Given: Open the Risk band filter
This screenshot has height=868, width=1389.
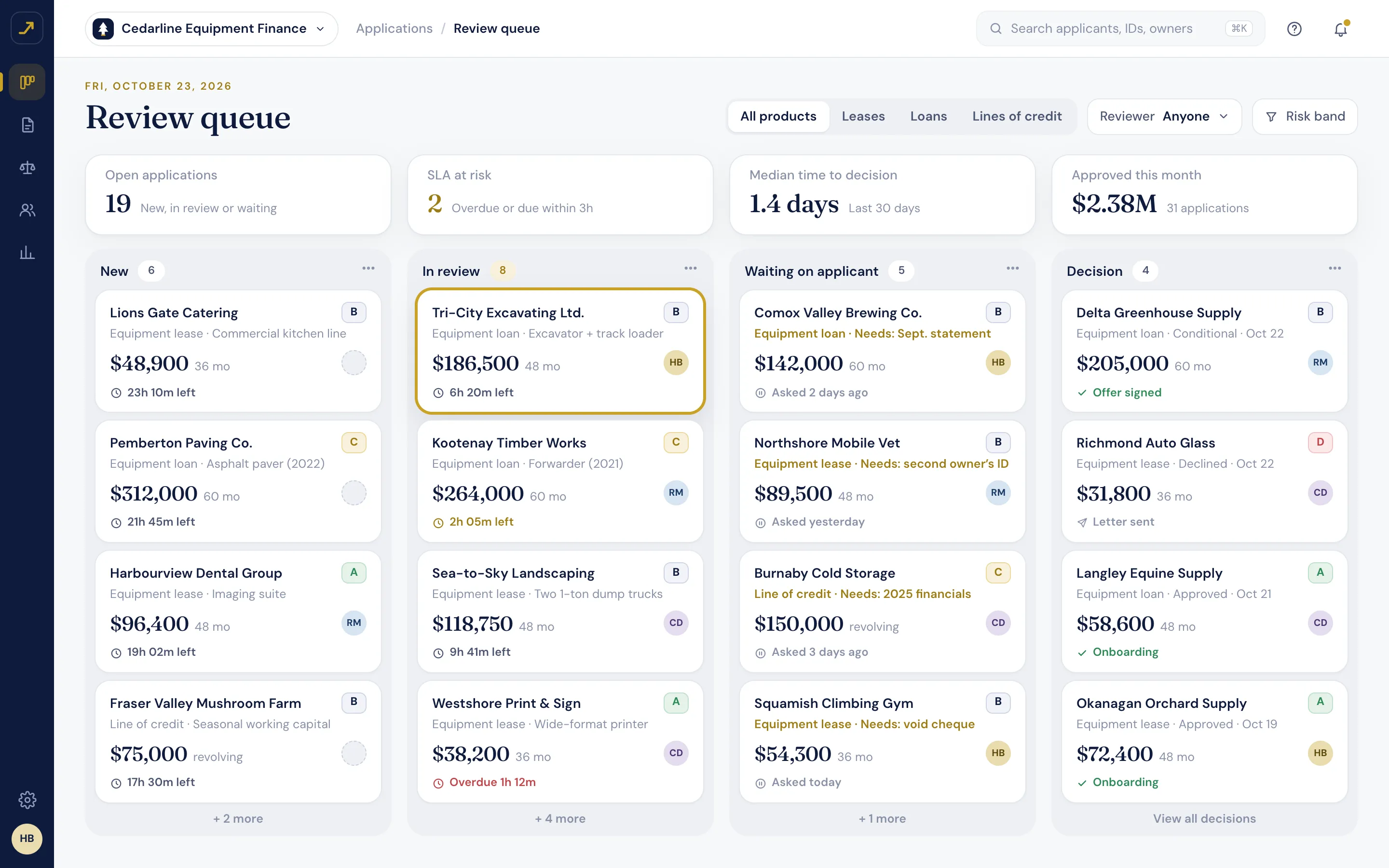Looking at the screenshot, I should tap(1305, 117).
